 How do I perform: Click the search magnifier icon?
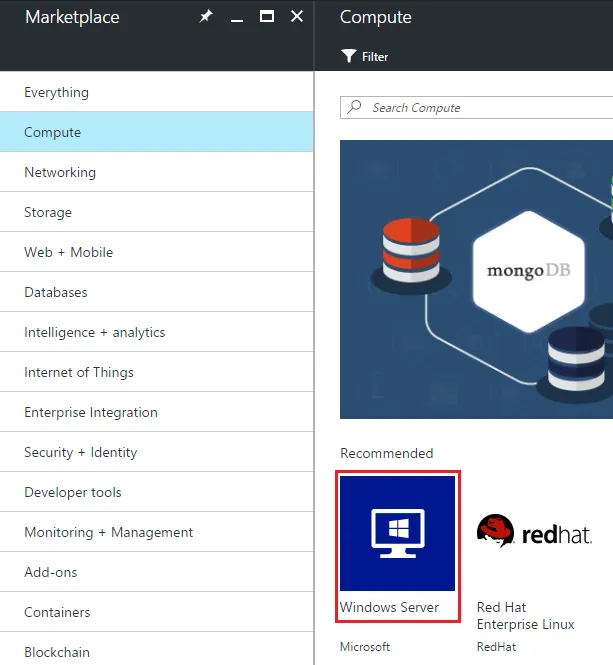coord(354,107)
